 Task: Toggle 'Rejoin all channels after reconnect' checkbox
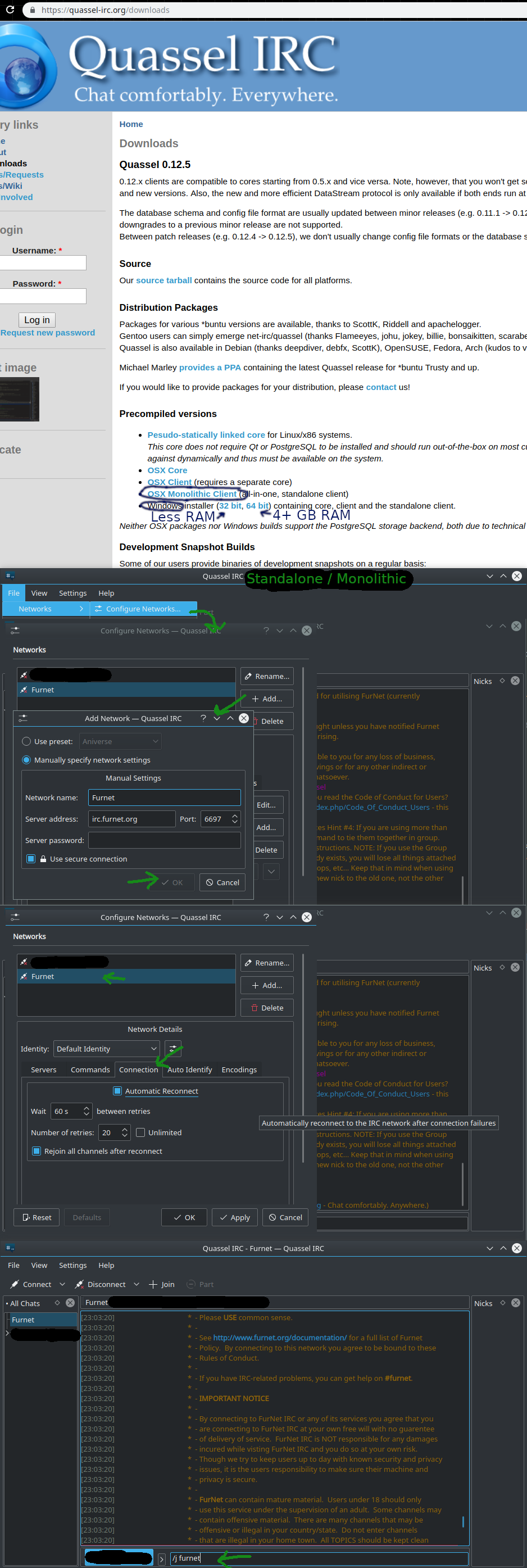pyautogui.click(x=37, y=1151)
